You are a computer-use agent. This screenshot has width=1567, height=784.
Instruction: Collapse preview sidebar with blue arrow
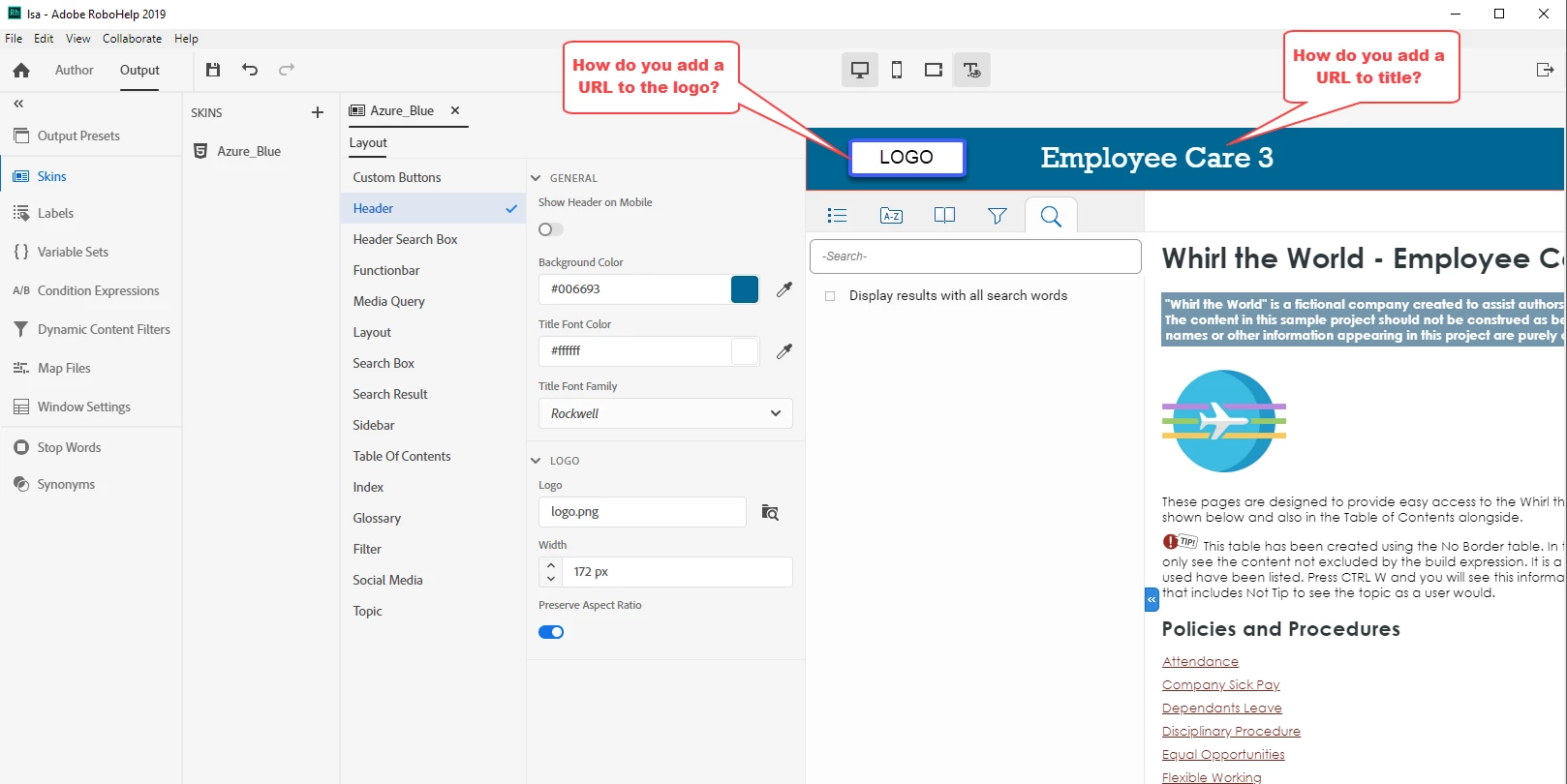coord(1152,600)
